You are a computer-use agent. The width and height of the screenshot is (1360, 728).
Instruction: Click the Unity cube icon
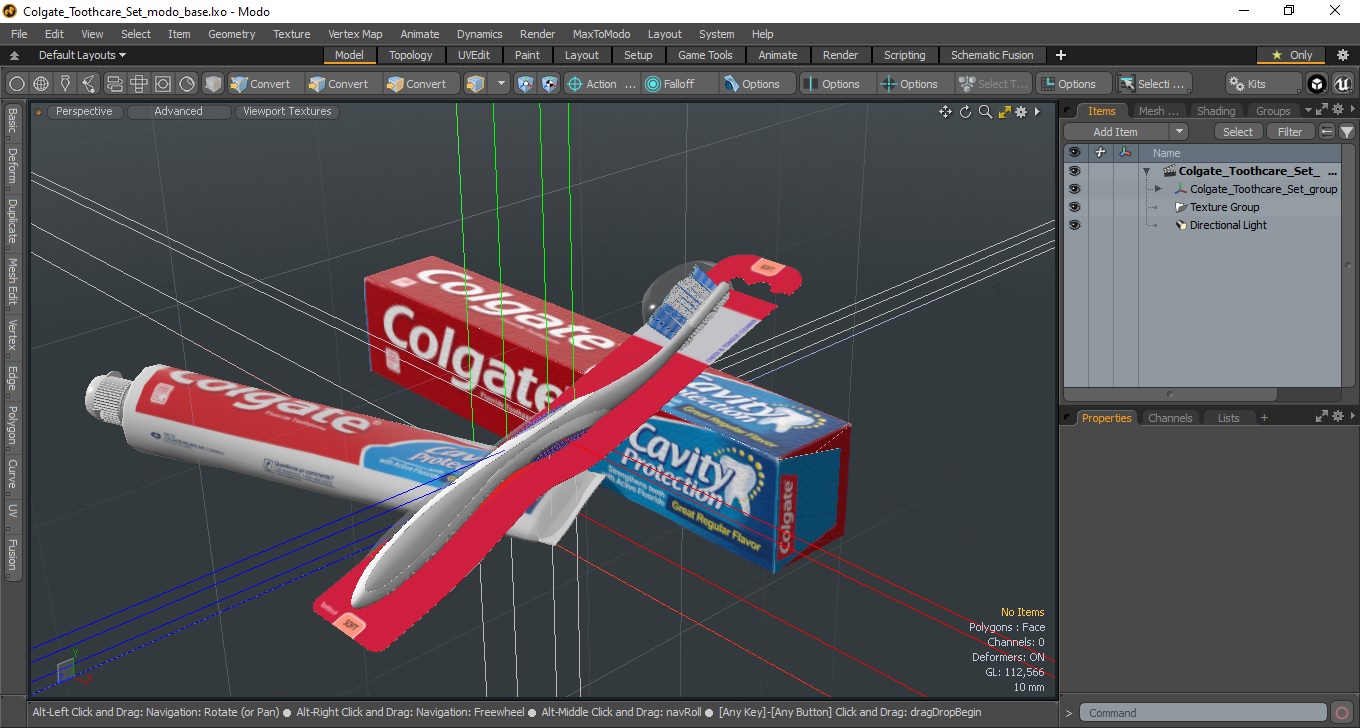point(1317,84)
